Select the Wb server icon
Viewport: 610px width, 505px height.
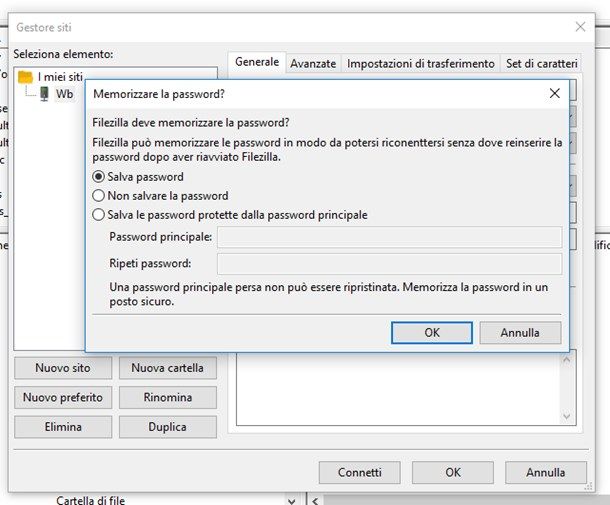(44, 94)
